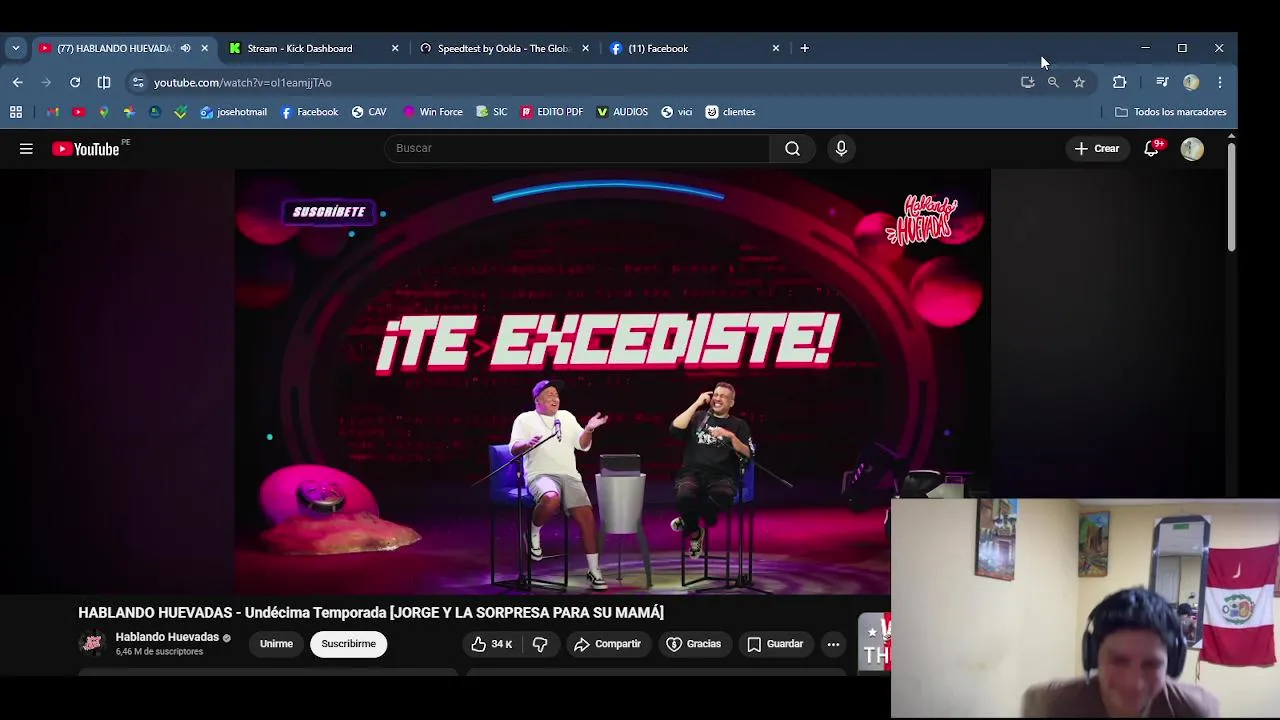Open a new browser tab
The width and height of the screenshot is (1280, 720).
[804, 48]
